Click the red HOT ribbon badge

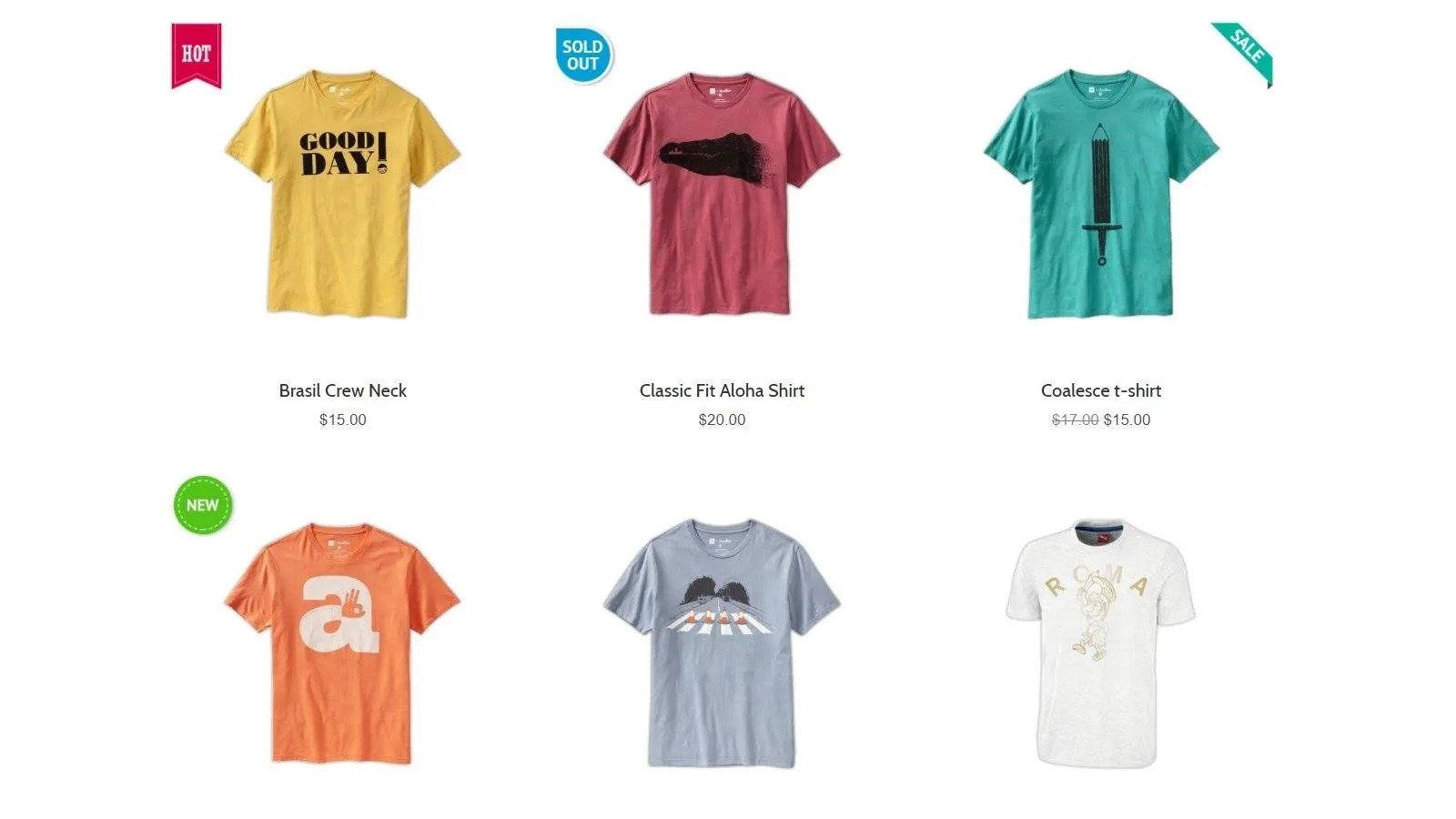coord(197,56)
